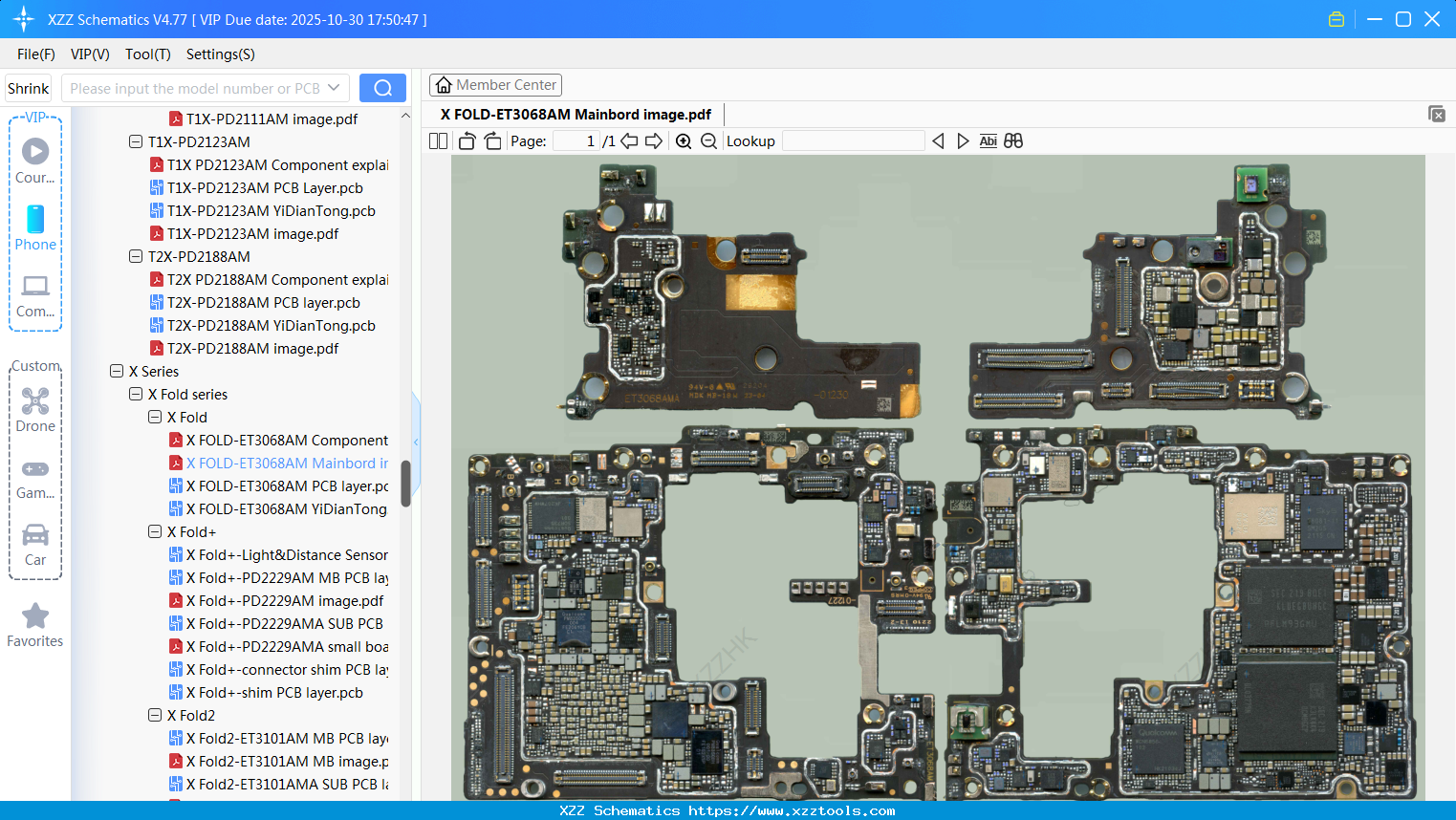Open the Phone schematics category
1456x820 pixels.
click(35, 229)
